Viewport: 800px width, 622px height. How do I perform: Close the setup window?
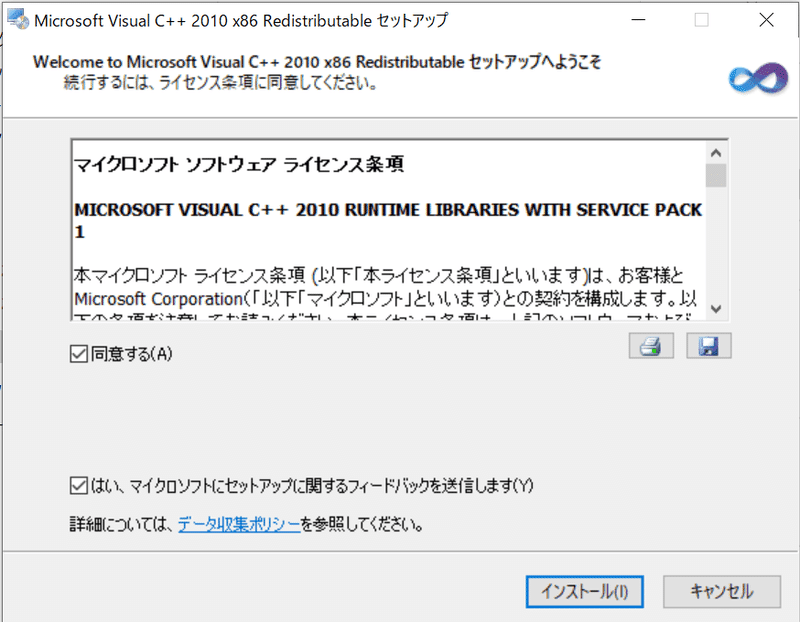[x=766, y=20]
